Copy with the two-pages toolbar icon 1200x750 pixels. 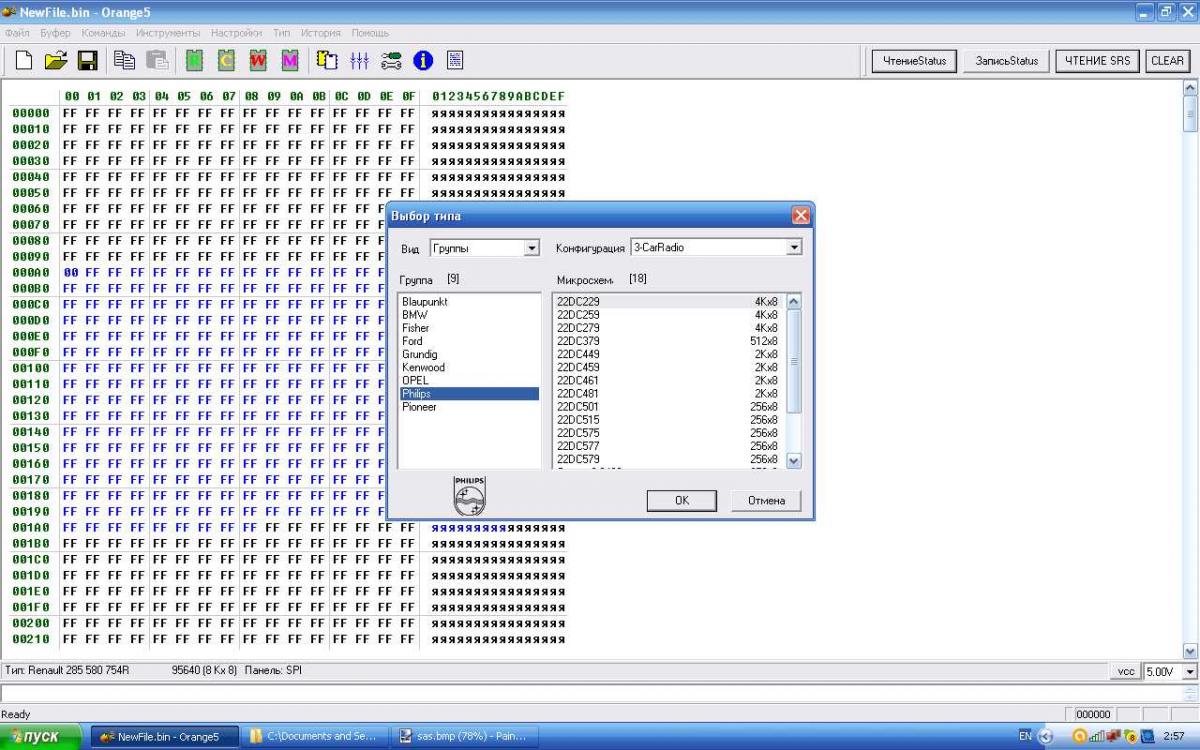(x=124, y=60)
